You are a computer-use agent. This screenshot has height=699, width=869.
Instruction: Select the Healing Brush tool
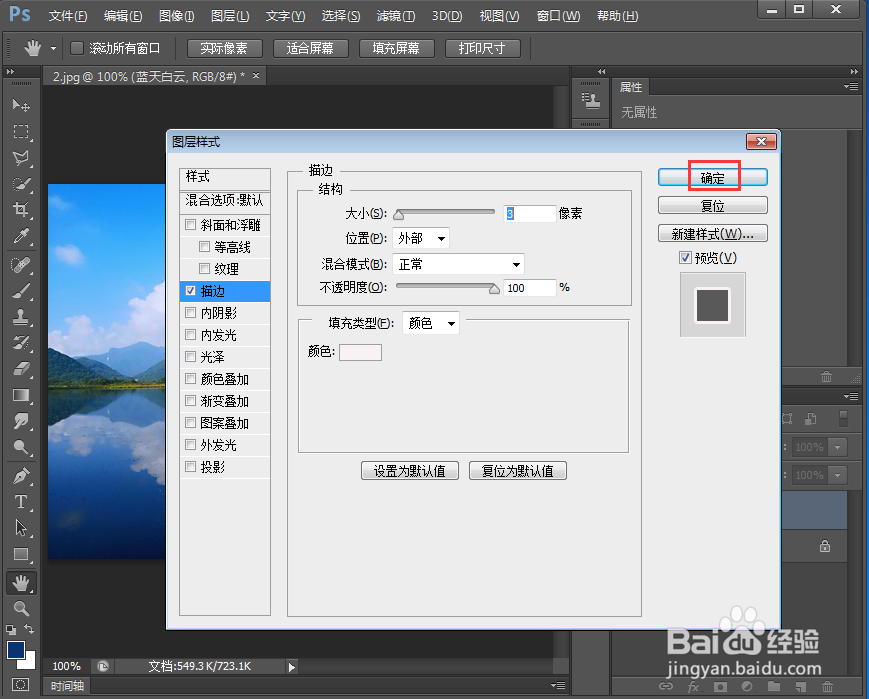(21, 265)
